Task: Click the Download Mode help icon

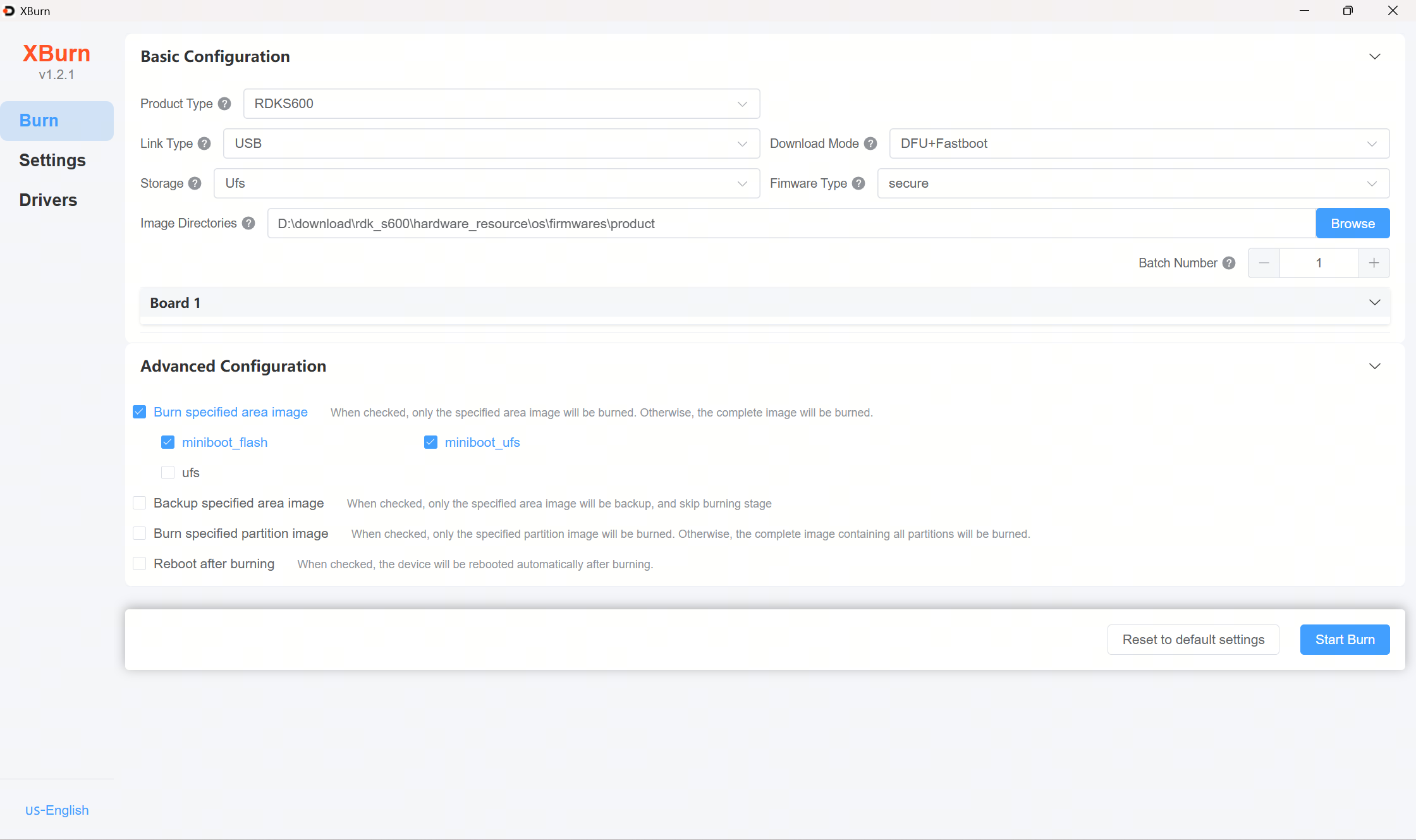Action: click(x=870, y=143)
